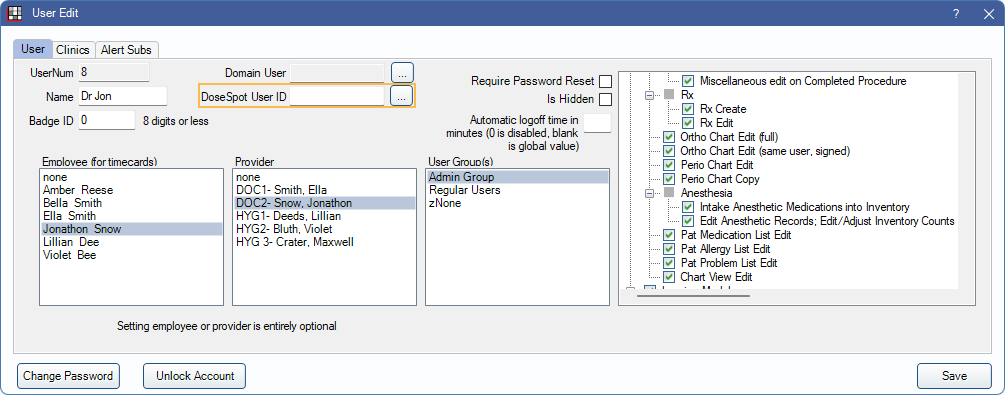Switch to the Alert Subs tab
Viewport: 1005px width, 395px height.
[127, 49]
